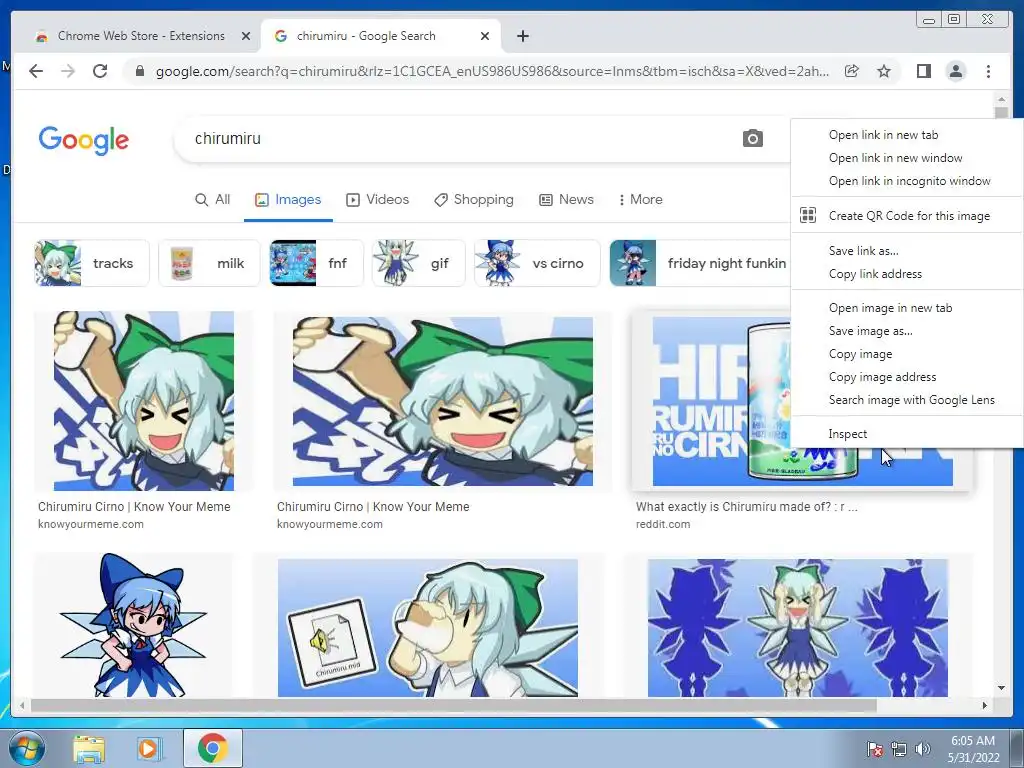The width and height of the screenshot is (1024, 768).
Task: Open the Chrome profile avatar
Action: tap(955, 71)
